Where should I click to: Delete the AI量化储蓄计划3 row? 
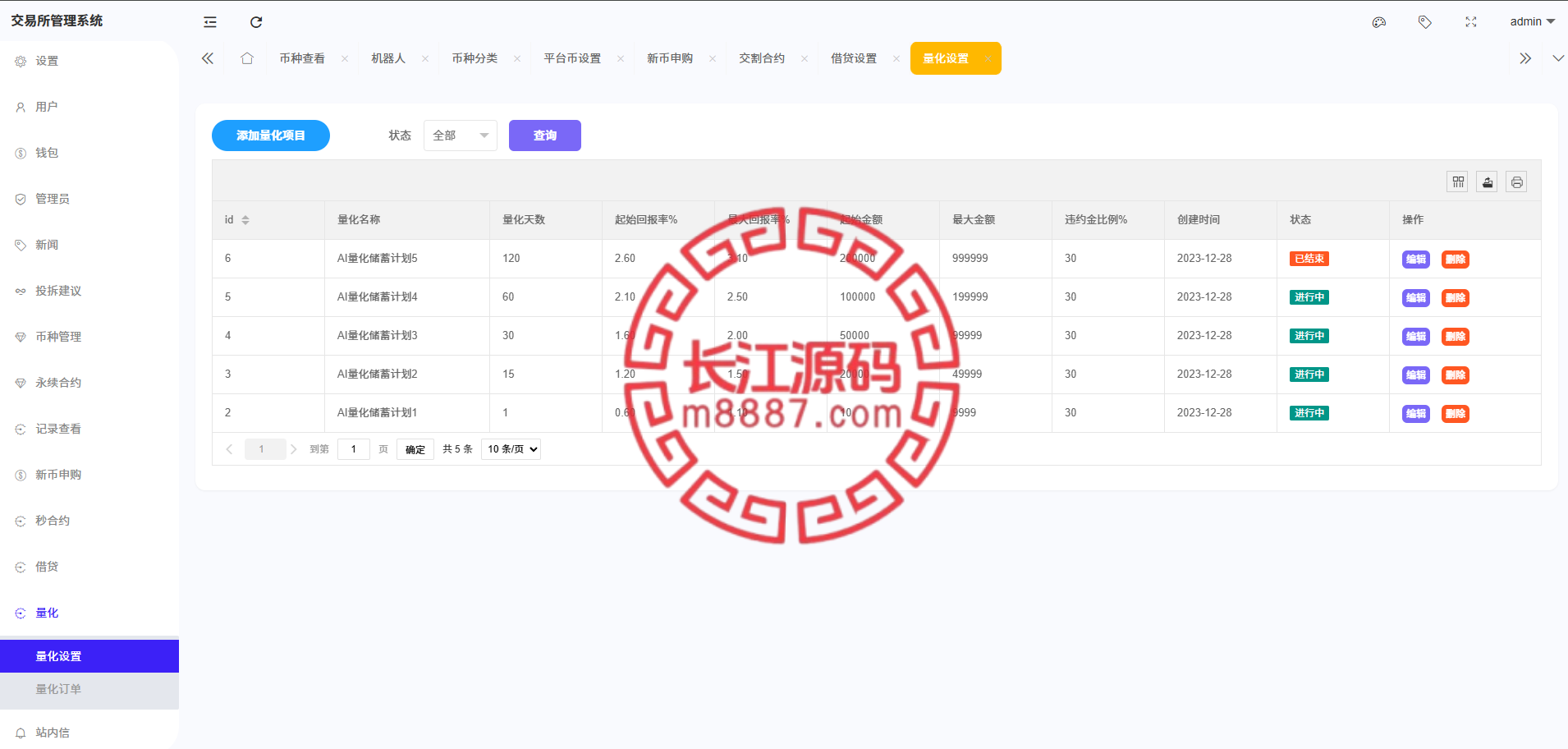(1456, 337)
